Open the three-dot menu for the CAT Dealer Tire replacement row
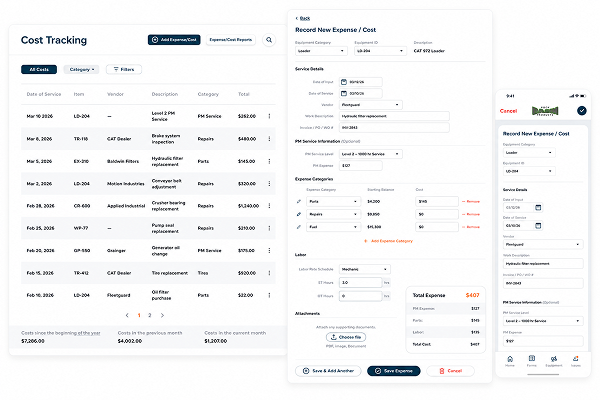Image resolution: width=600 pixels, height=400 pixels. 269,273
